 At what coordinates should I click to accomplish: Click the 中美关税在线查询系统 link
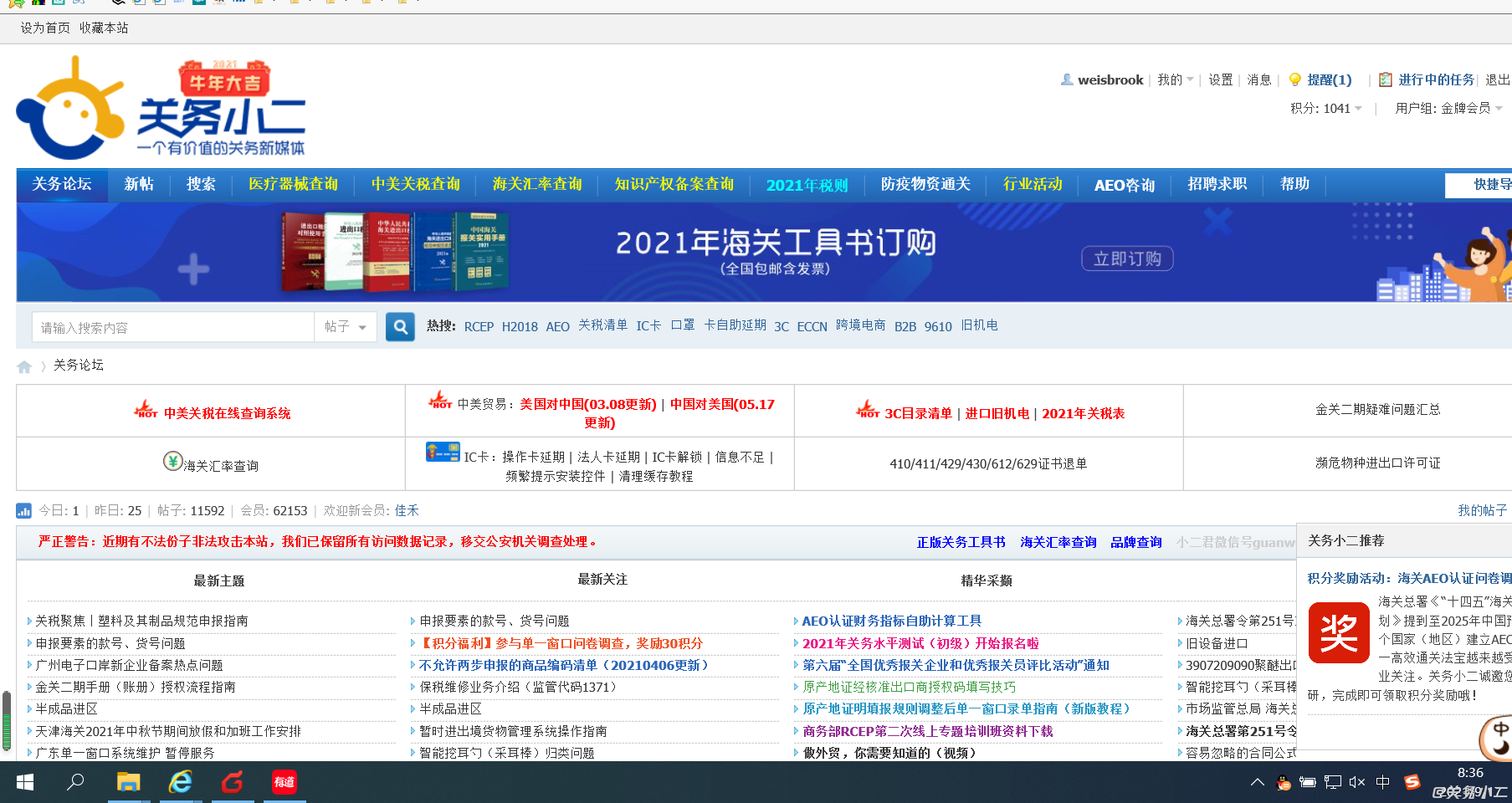click(x=227, y=413)
